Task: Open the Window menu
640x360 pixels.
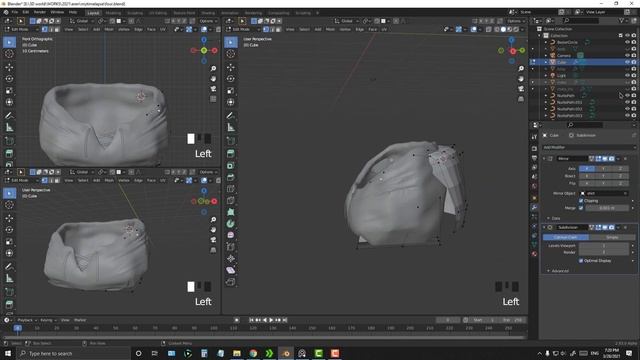Action: (57, 12)
